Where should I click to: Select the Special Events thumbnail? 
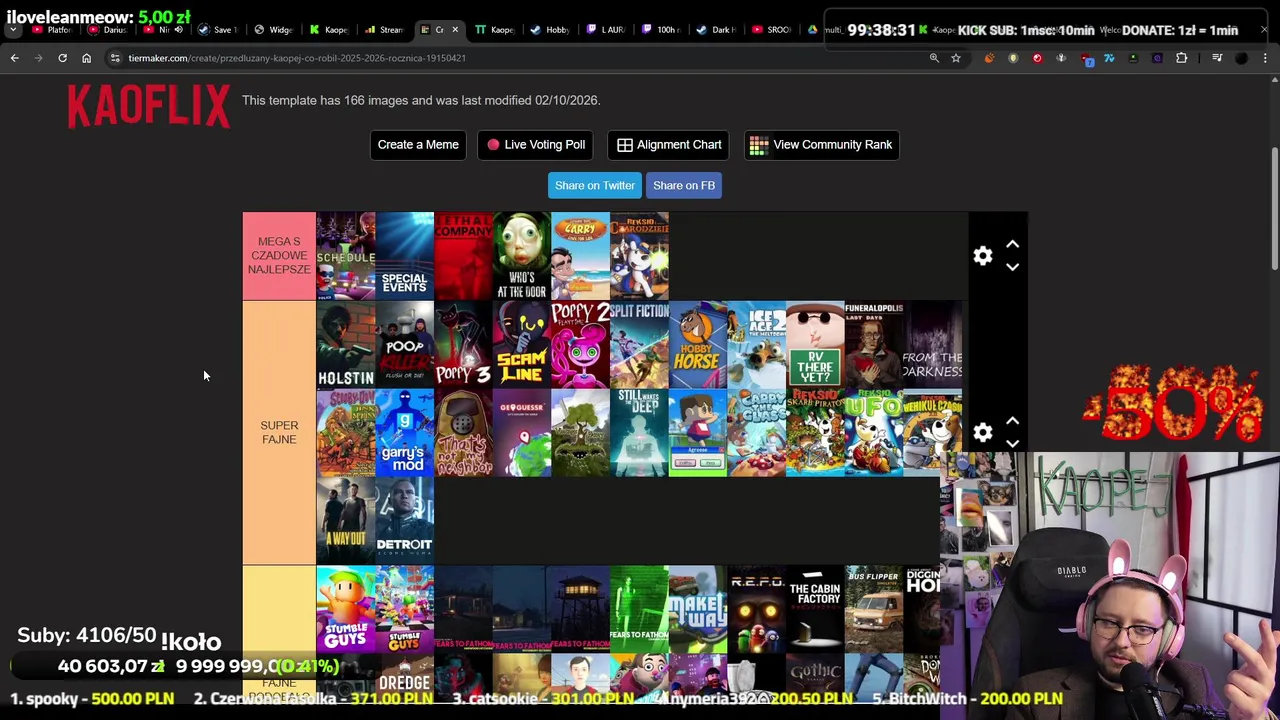click(x=405, y=256)
